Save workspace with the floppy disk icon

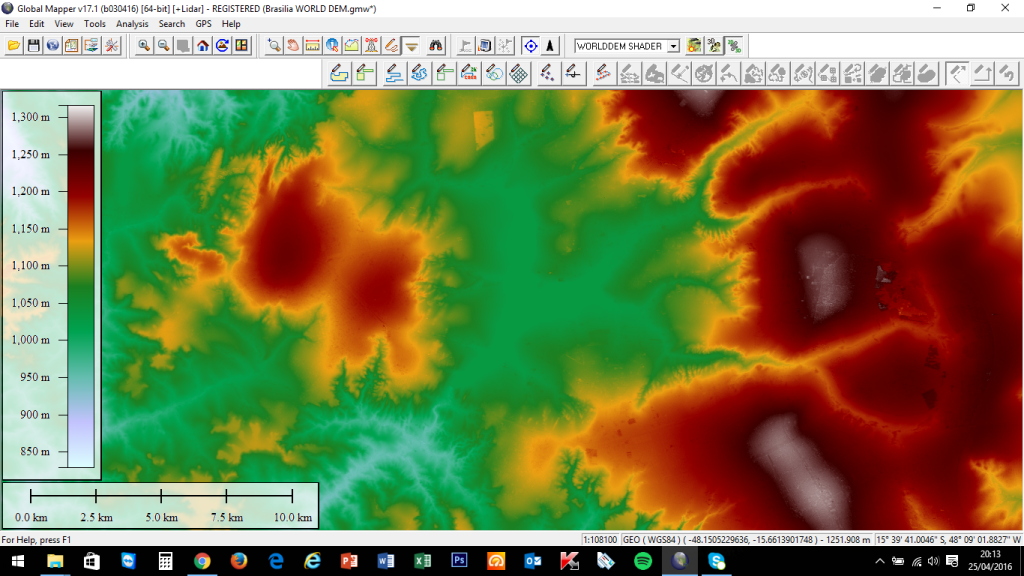click(x=33, y=46)
